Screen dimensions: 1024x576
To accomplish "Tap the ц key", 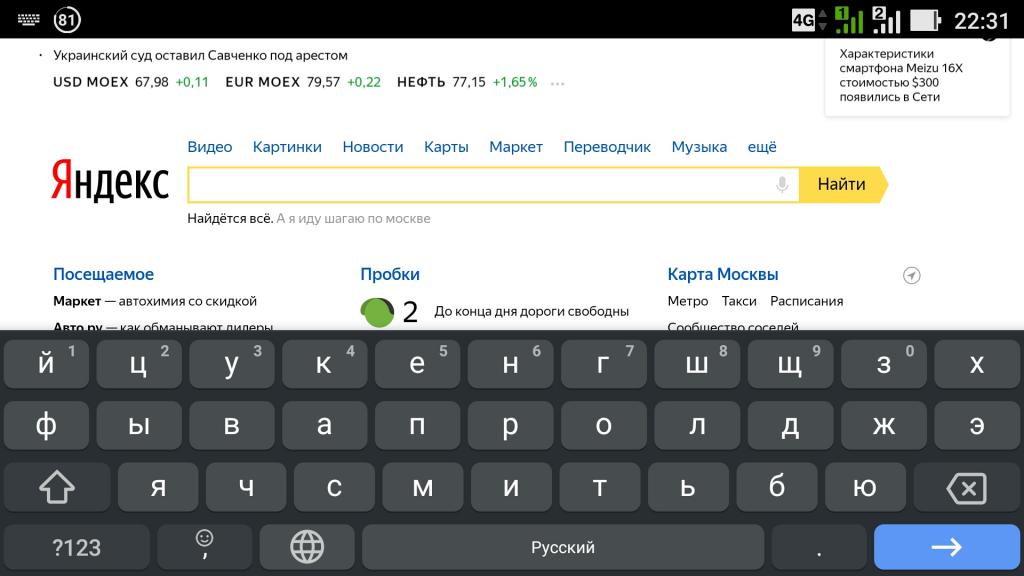I will pos(139,364).
